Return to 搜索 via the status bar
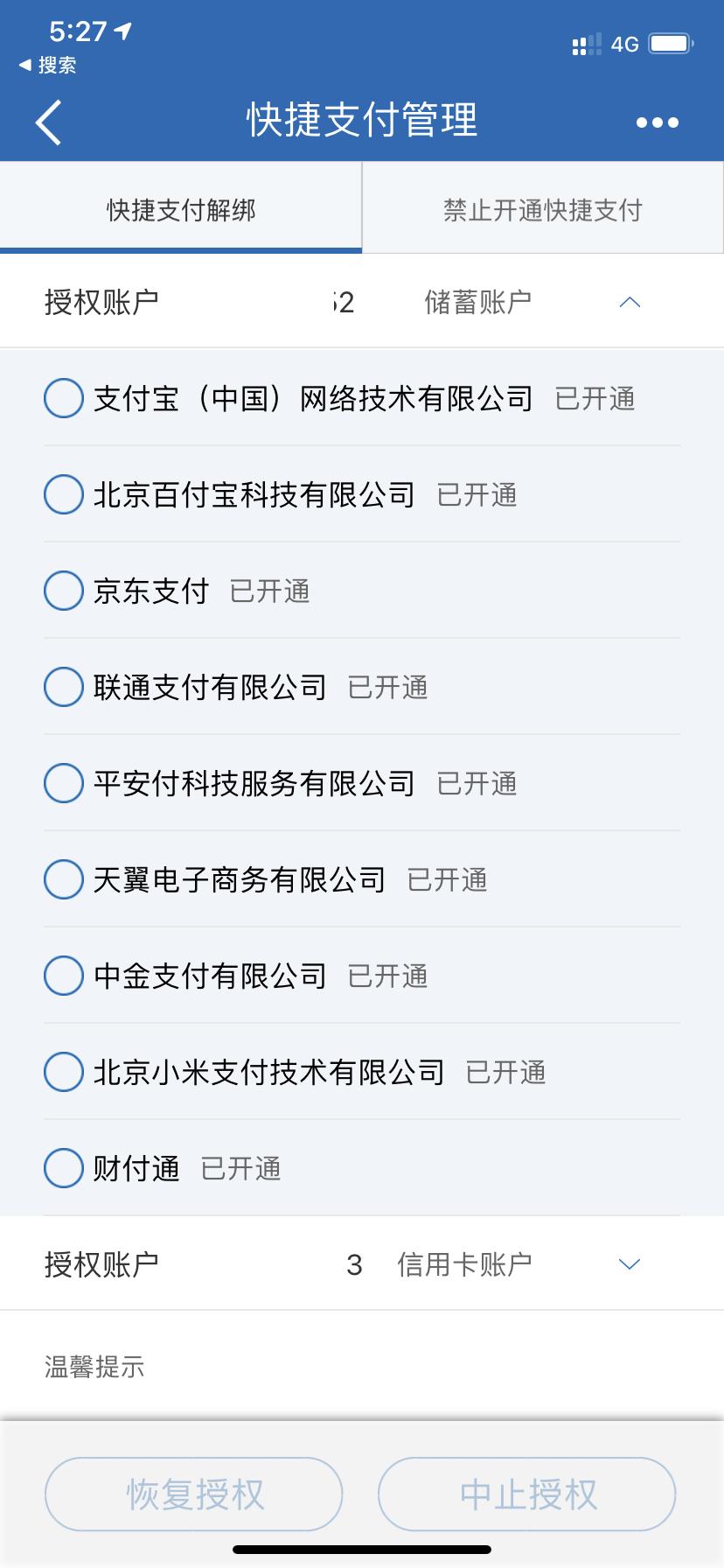 pyautogui.click(x=48, y=66)
